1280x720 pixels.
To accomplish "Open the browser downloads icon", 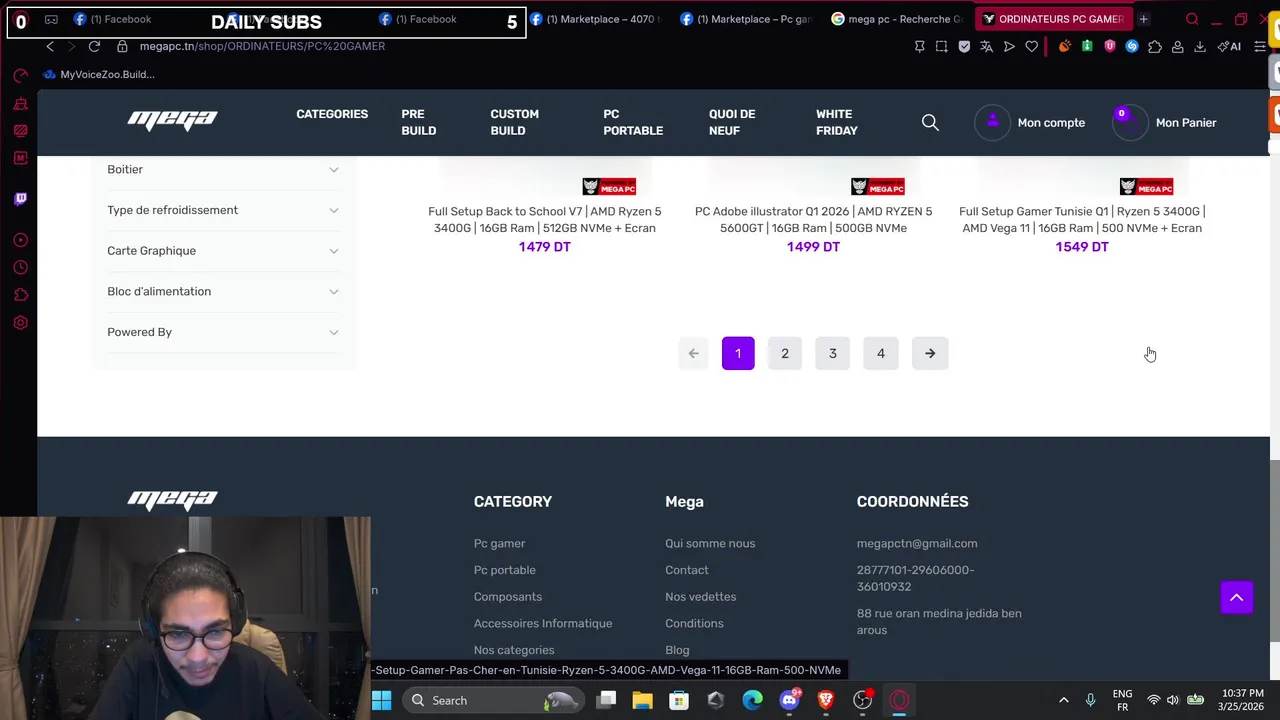I will click(x=1199, y=46).
